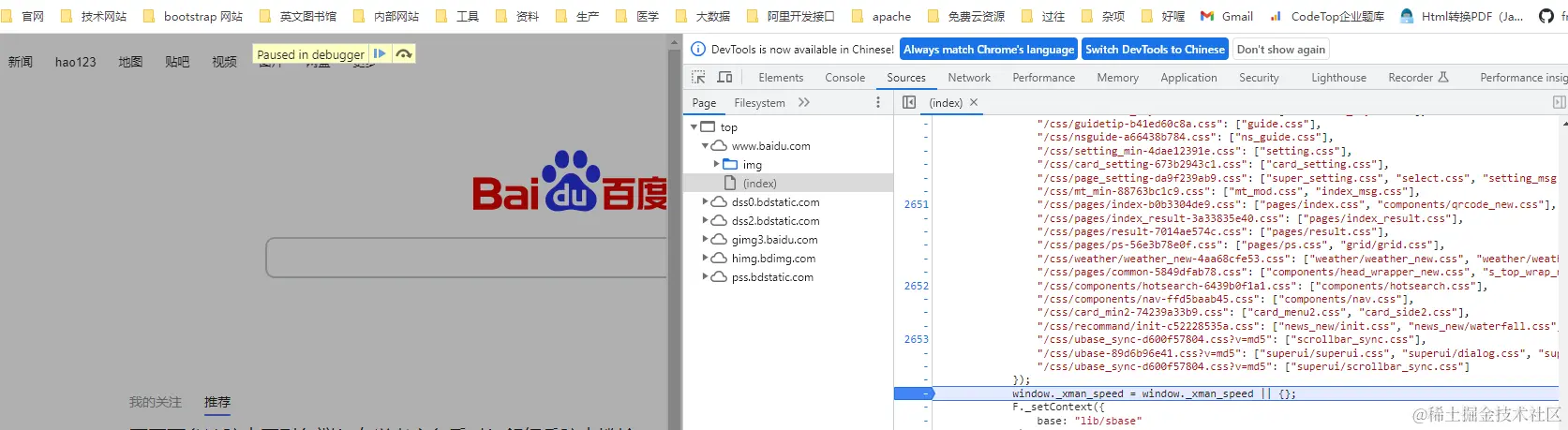Viewport: 1568px width, 430px height.
Task: Show the debugger sidebar panel
Action: tap(1559, 102)
